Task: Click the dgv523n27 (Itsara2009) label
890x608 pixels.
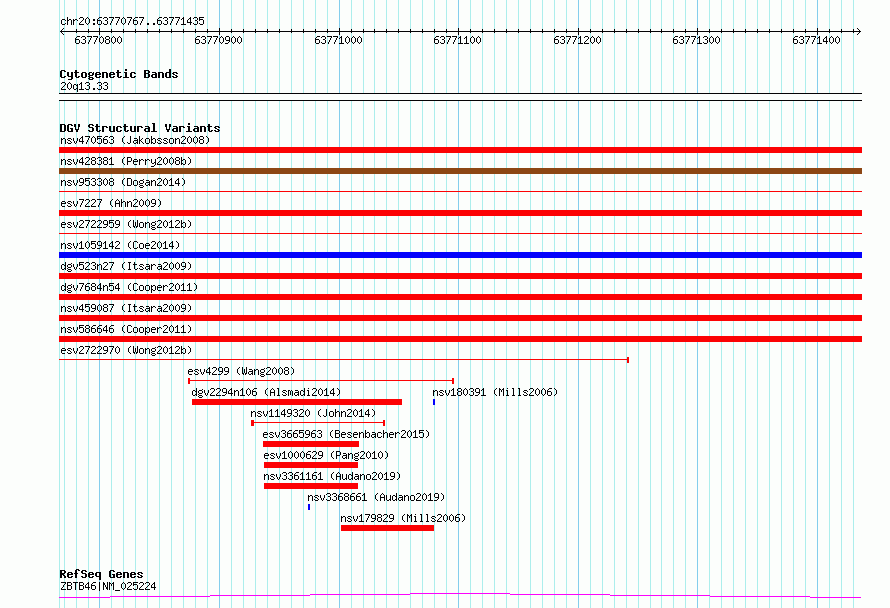Action: [x=126, y=266]
